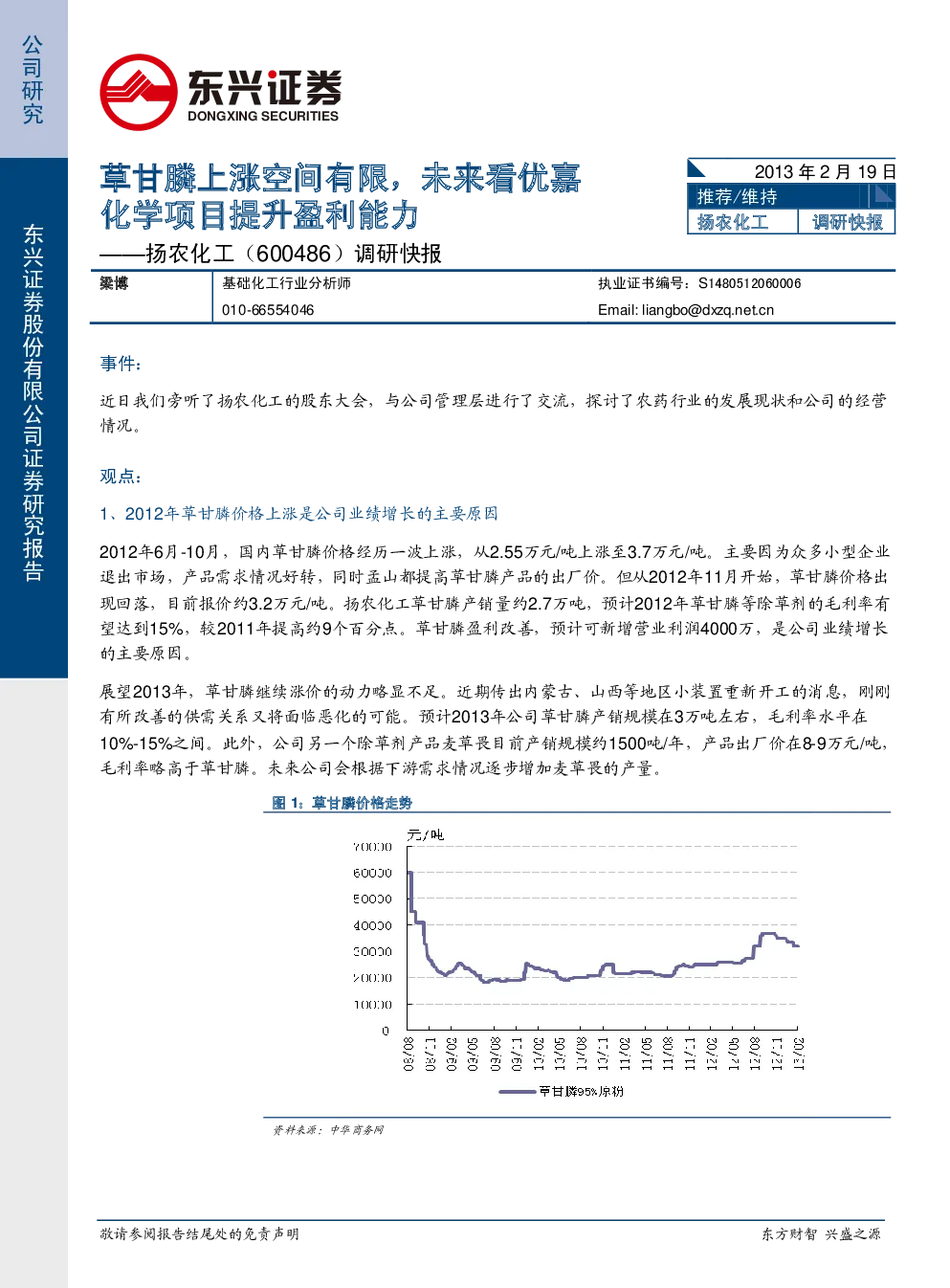Click the Dongxing Securities red logo icon

(139, 92)
